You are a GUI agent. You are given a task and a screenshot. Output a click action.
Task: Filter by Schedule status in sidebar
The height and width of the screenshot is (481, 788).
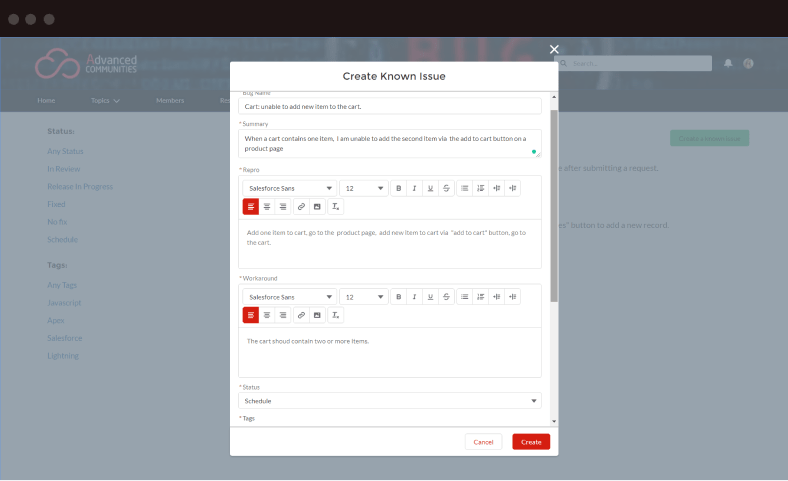62,239
